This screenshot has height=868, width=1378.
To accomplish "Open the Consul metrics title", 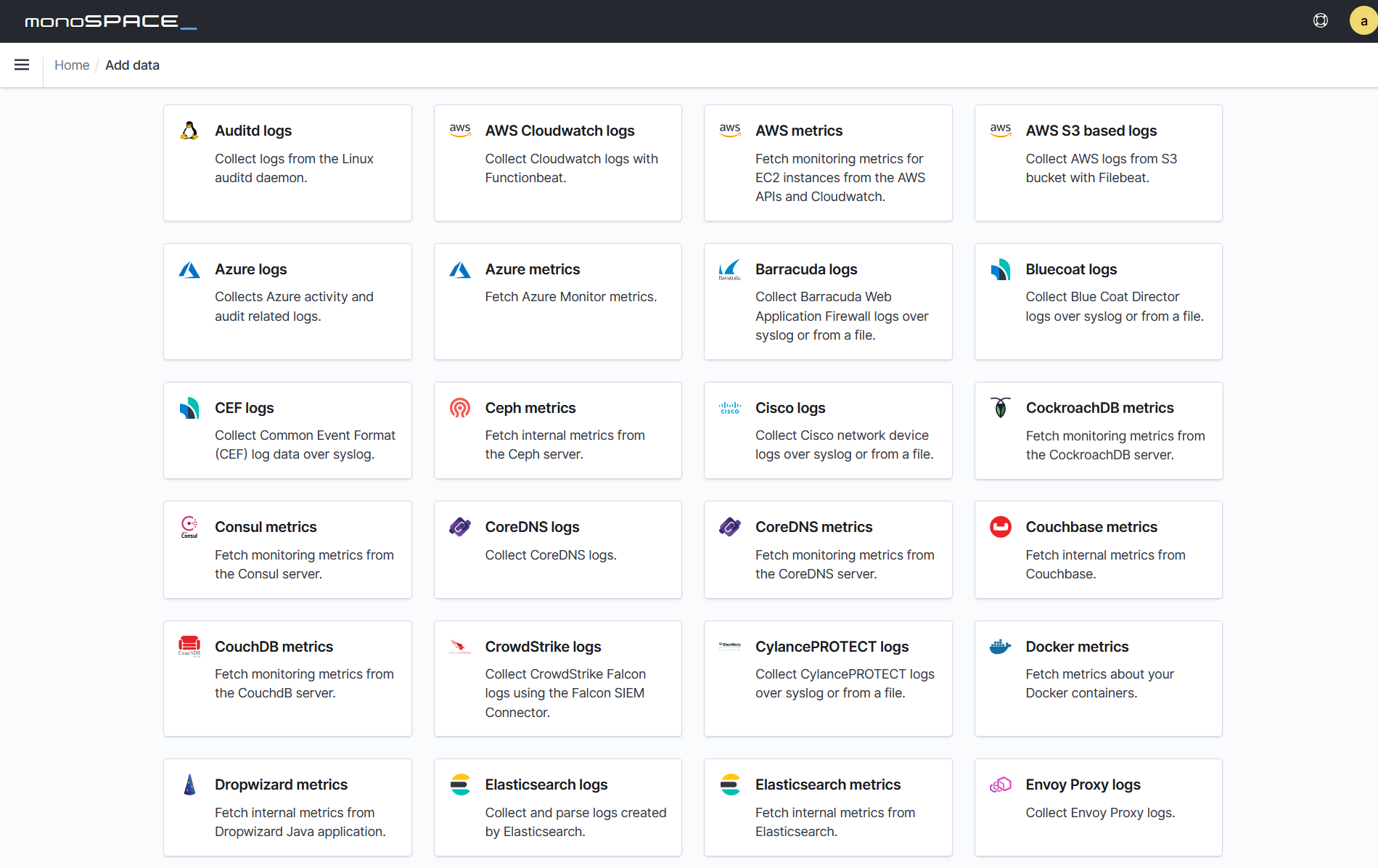I will tap(266, 527).
